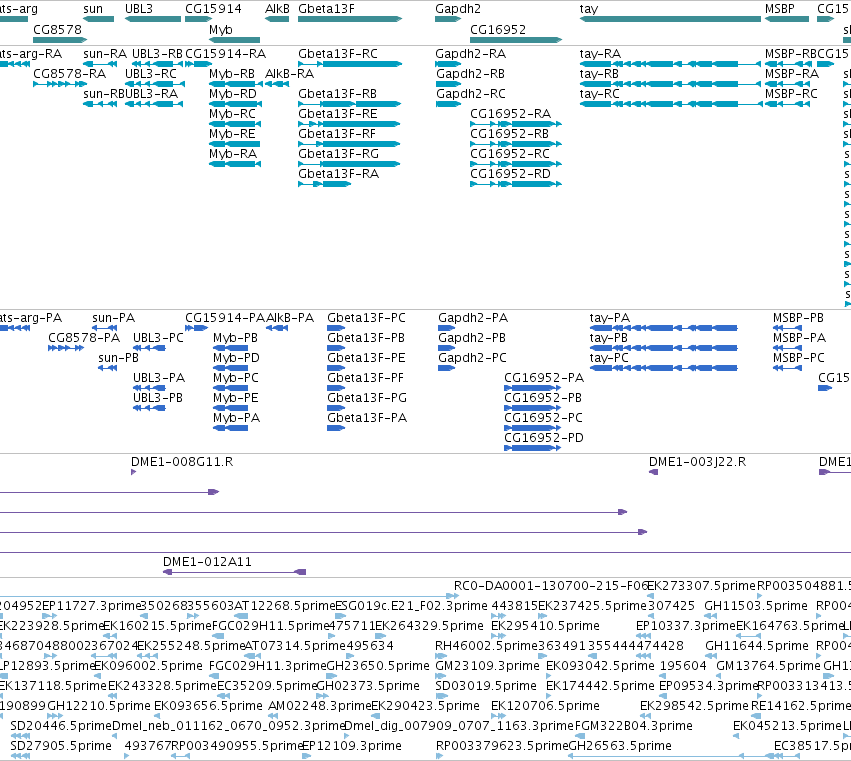Click protein Gapdh2-PA label
Viewport: 851px width, 761px height.
(x=473, y=318)
